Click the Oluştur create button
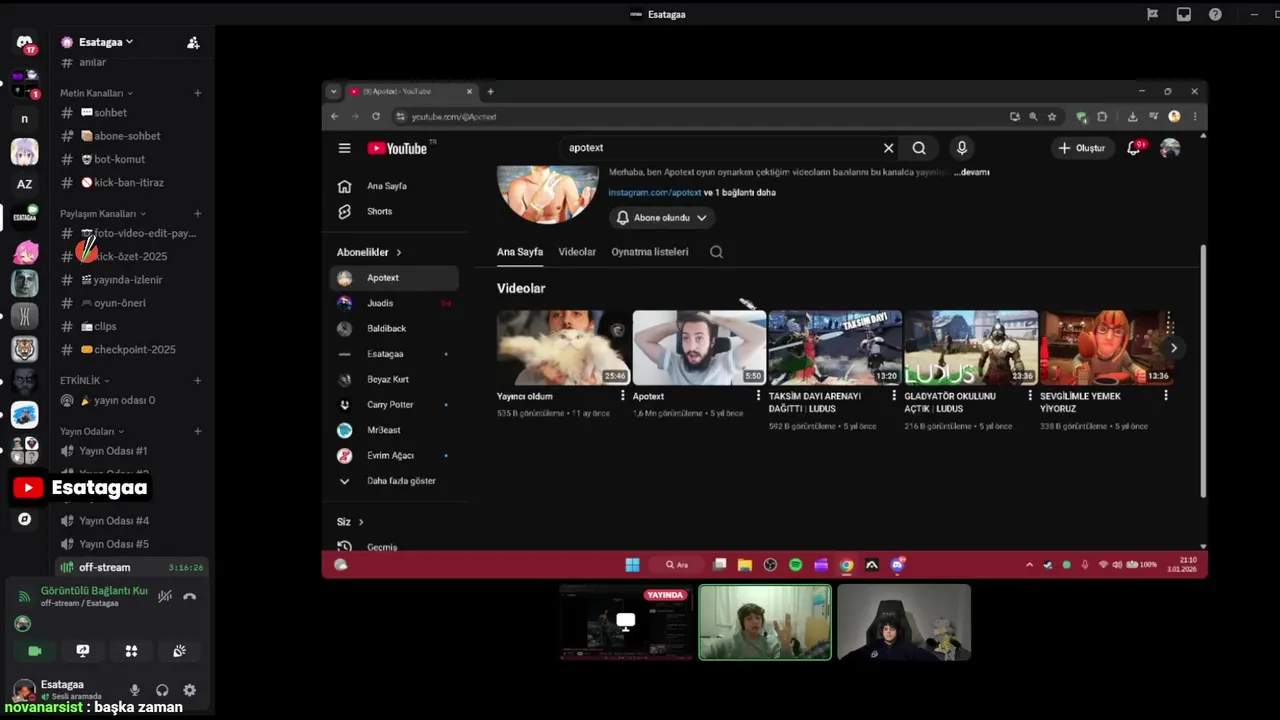 tap(1083, 148)
